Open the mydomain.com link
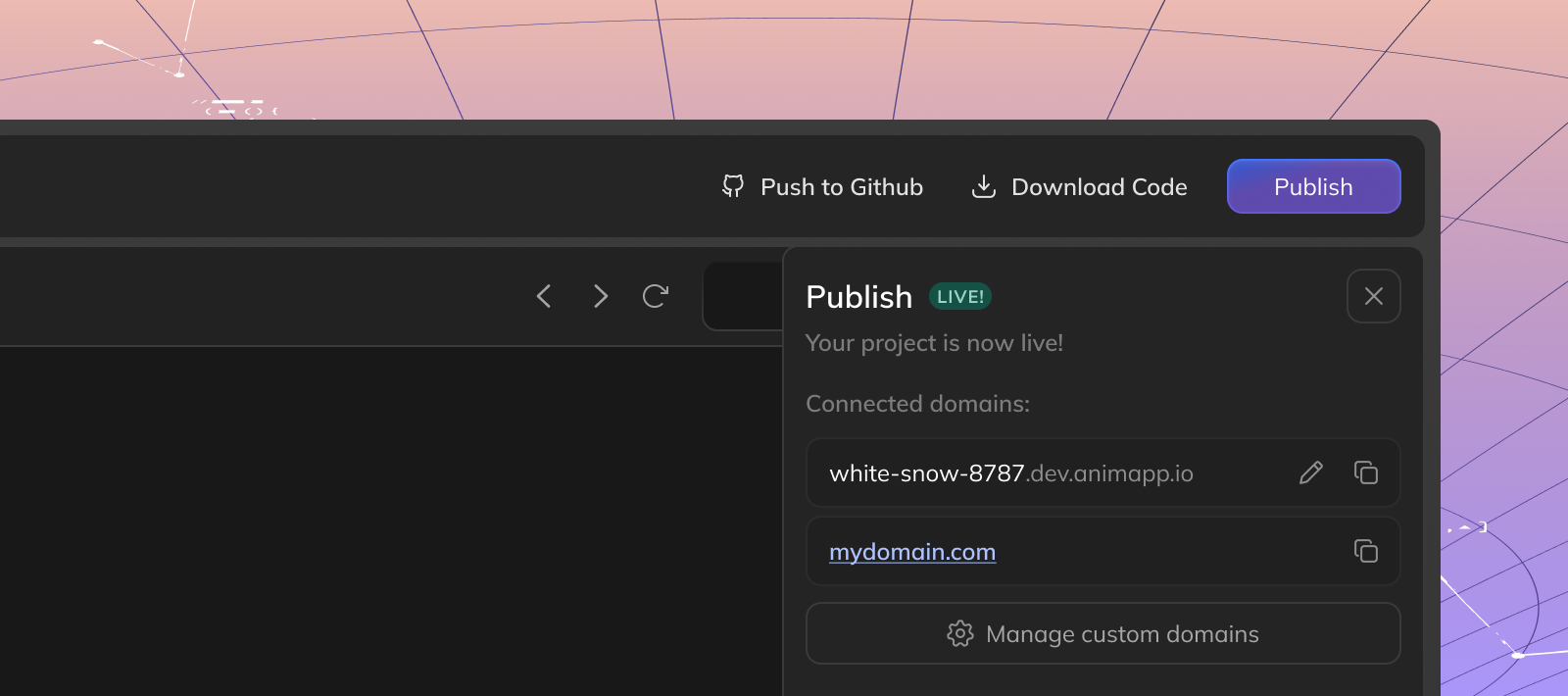 [912, 552]
